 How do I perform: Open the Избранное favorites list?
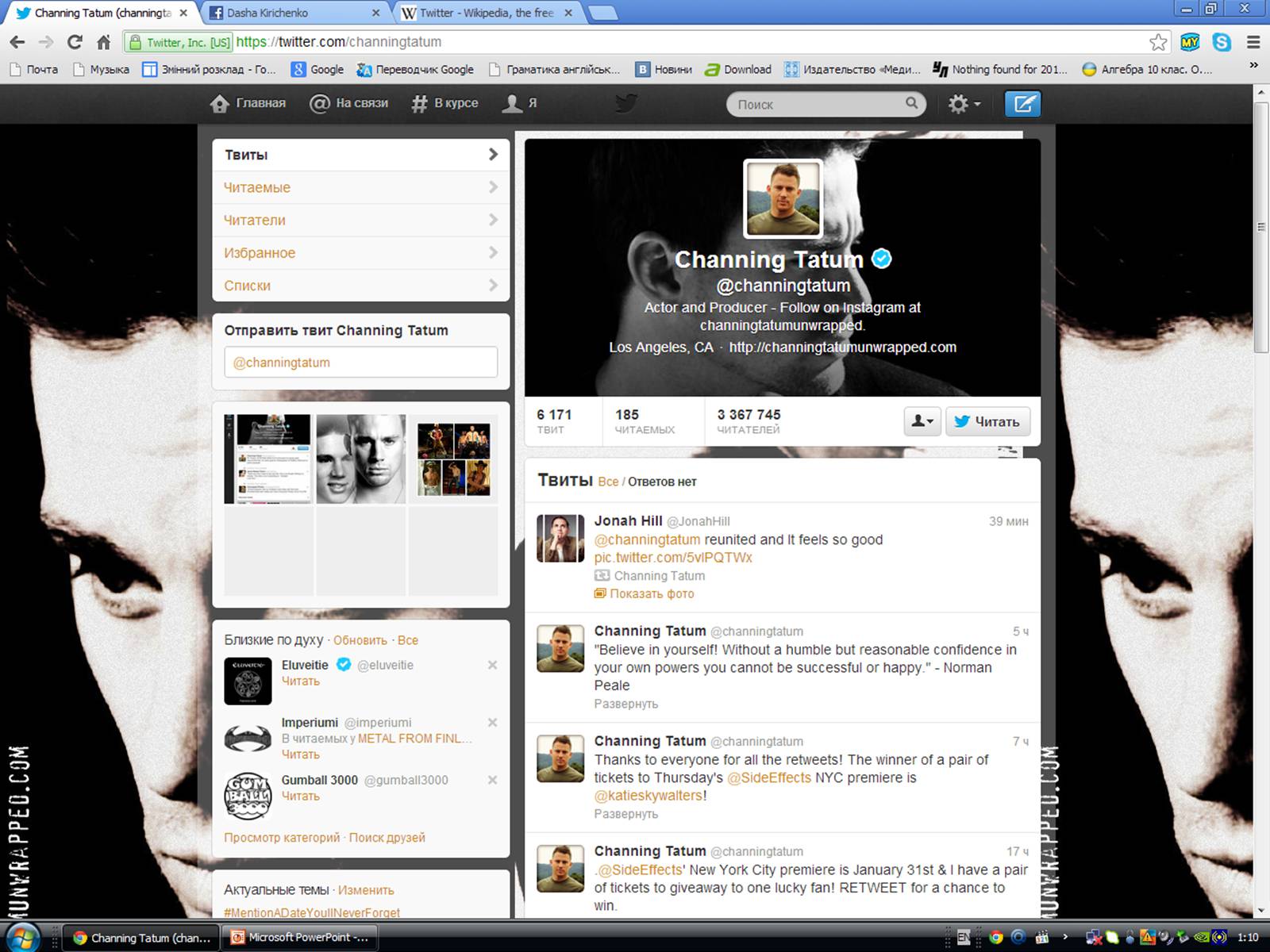click(x=361, y=252)
